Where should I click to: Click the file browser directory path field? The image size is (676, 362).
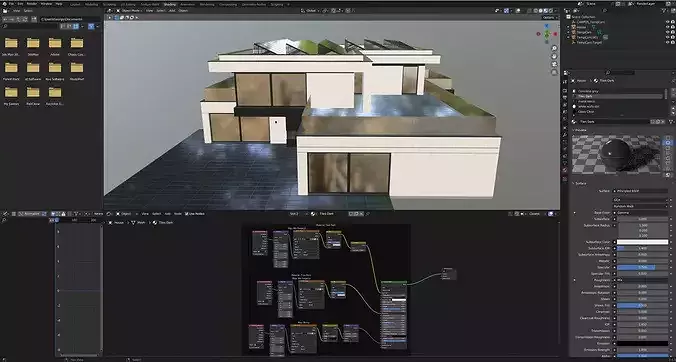69,19
